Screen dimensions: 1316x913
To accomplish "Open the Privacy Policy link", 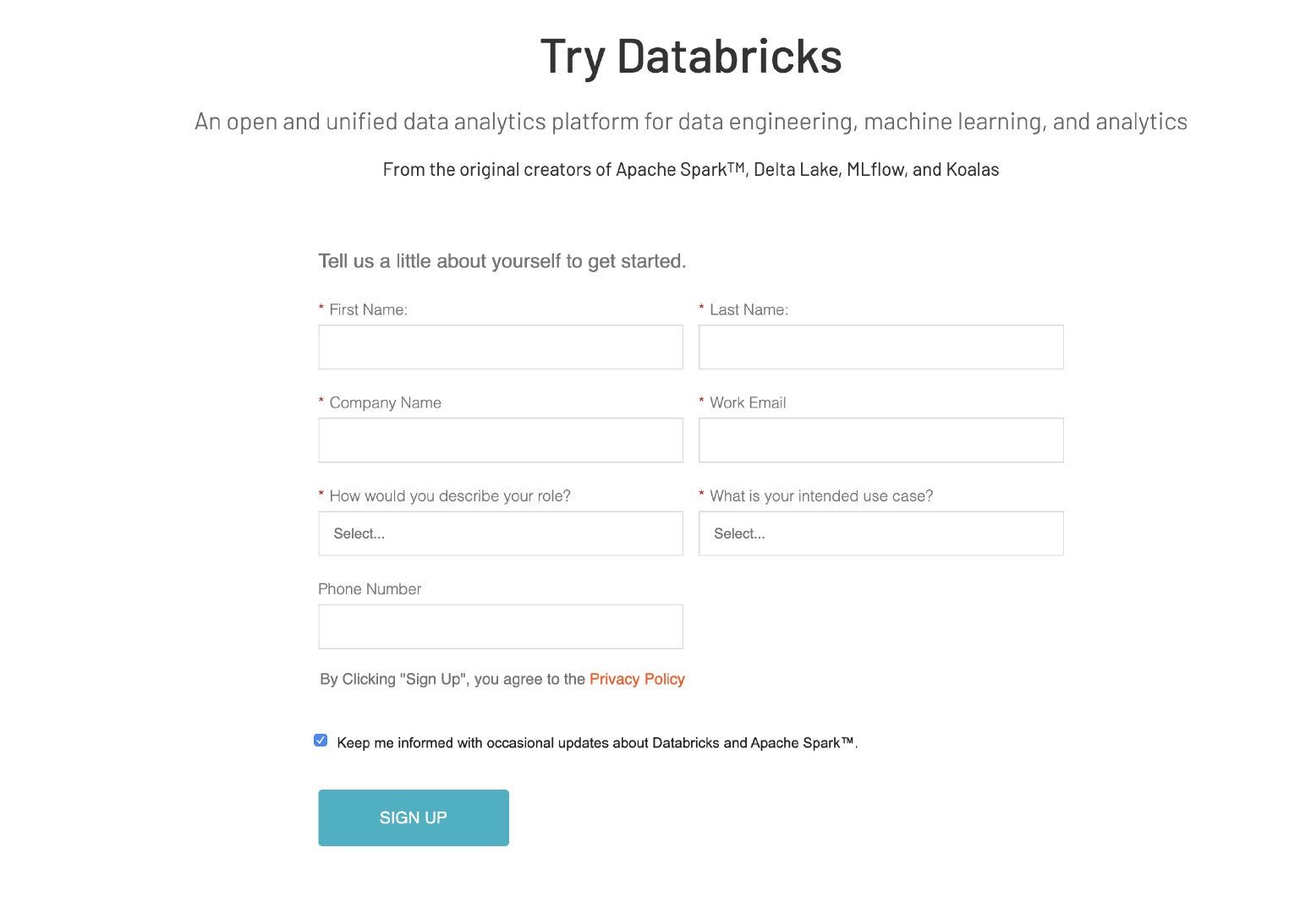I will [x=637, y=679].
